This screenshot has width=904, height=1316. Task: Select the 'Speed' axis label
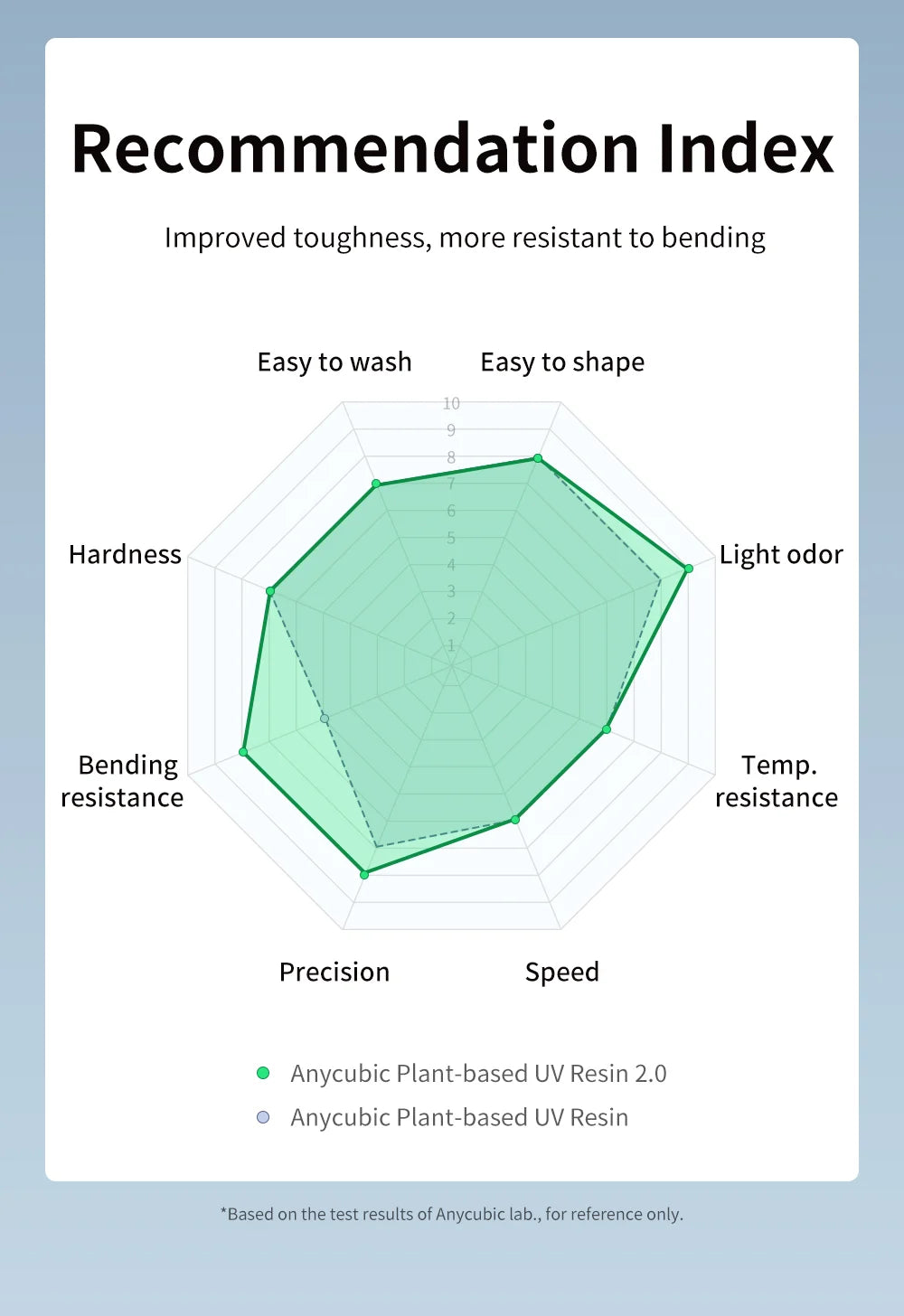click(562, 972)
